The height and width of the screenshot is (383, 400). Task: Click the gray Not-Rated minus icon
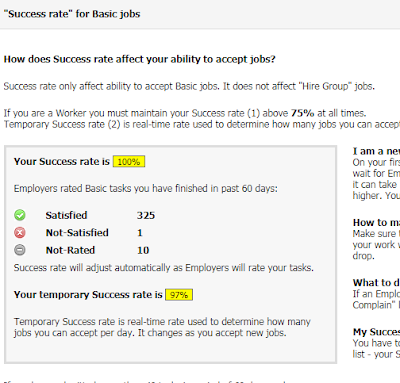click(x=20, y=250)
